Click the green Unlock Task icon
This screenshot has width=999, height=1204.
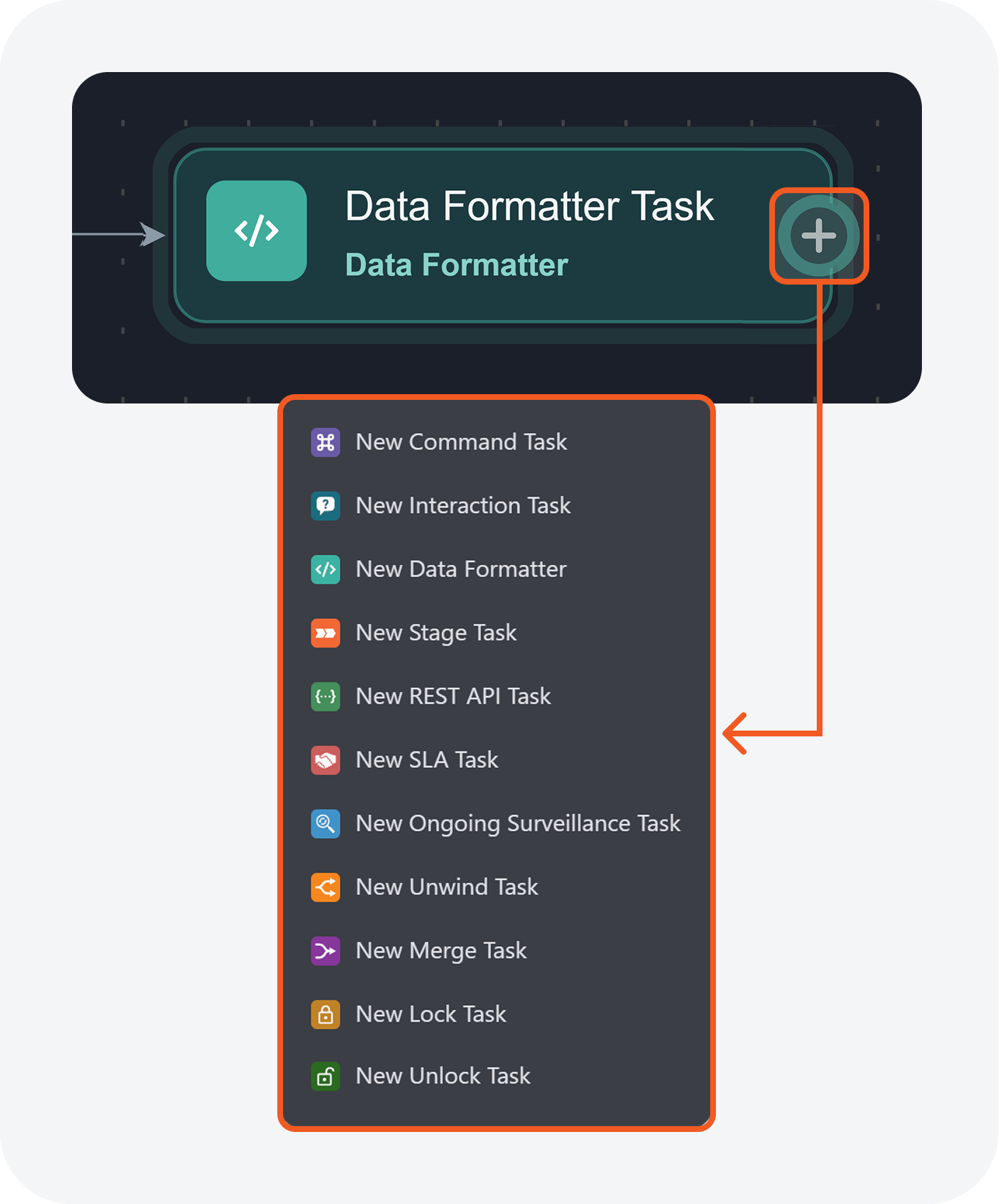326,1076
